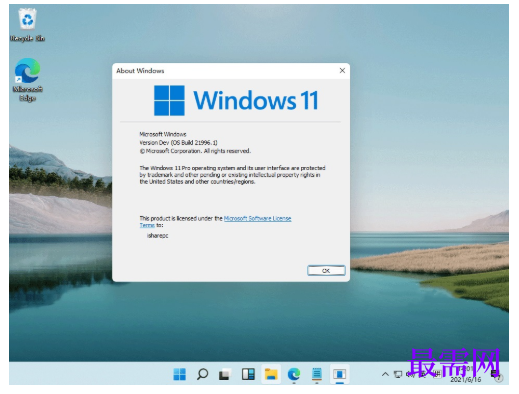Show hidden tray icons chevron
Viewport: 519px width, 394px height.
pyautogui.click(x=385, y=374)
